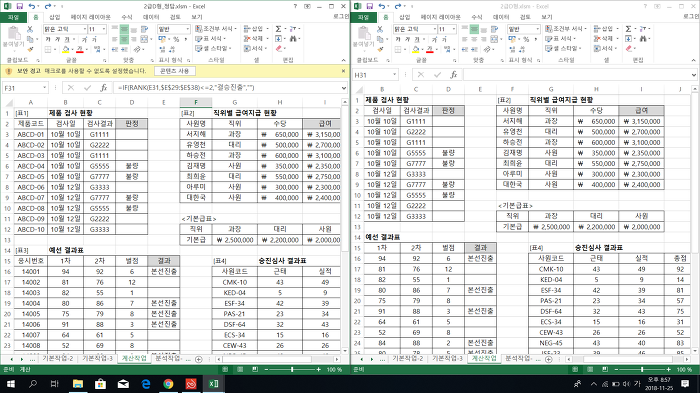The image size is (700, 393).
Task: Expand formula bar in left window
Action: [344, 88]
